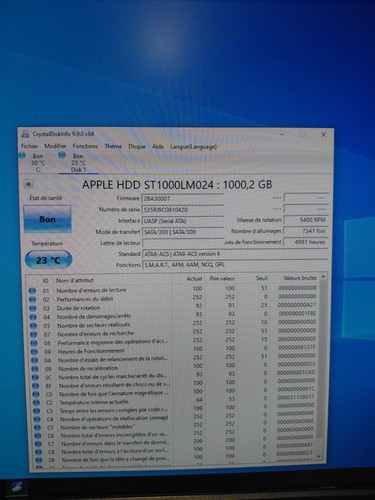The height and width of the screenshot is (500, 375).
Task: Click the Interface field UASP (Serial ATA)
Action: coord(183,221)
